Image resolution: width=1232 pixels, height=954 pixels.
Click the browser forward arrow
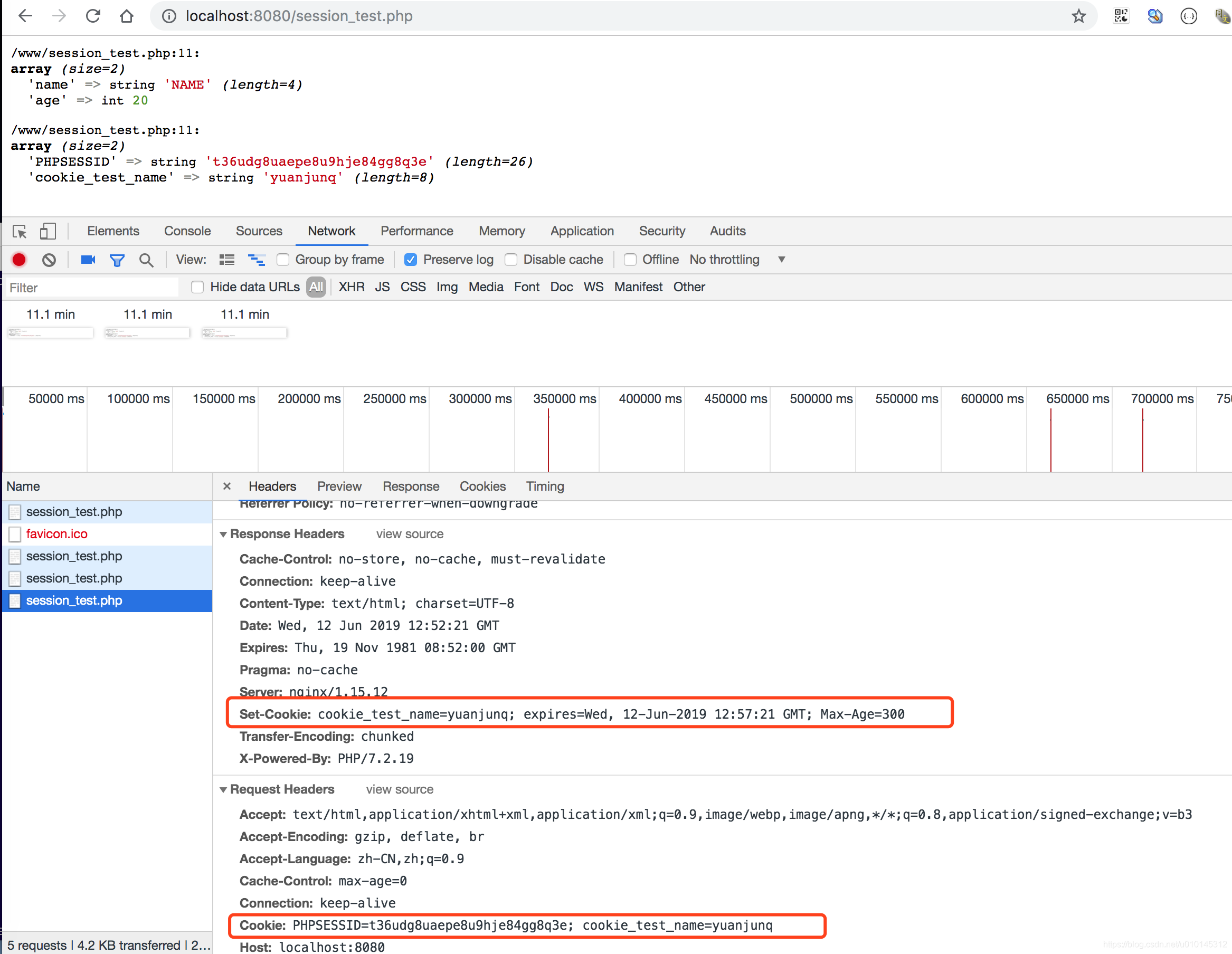59,16
